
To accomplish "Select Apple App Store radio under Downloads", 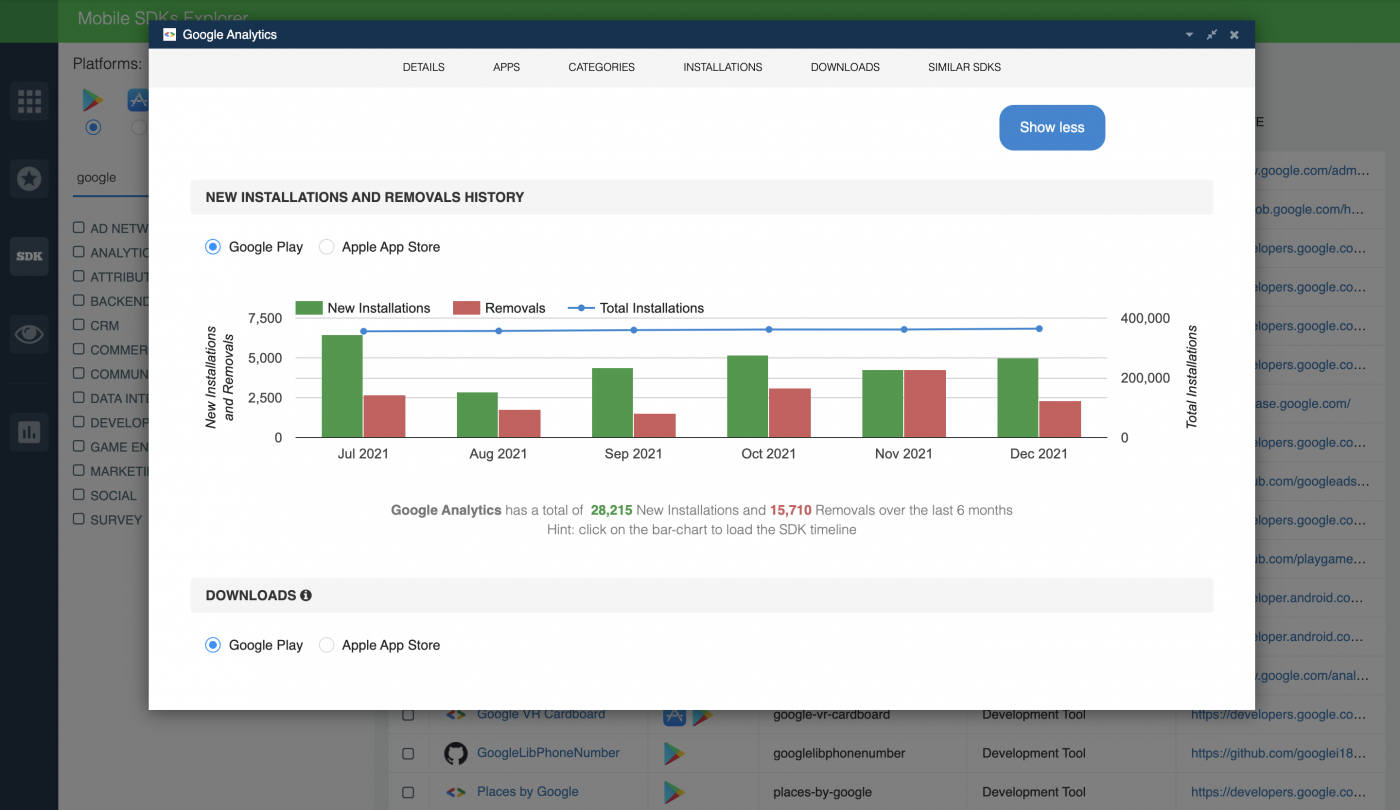I will pos(326,645).
